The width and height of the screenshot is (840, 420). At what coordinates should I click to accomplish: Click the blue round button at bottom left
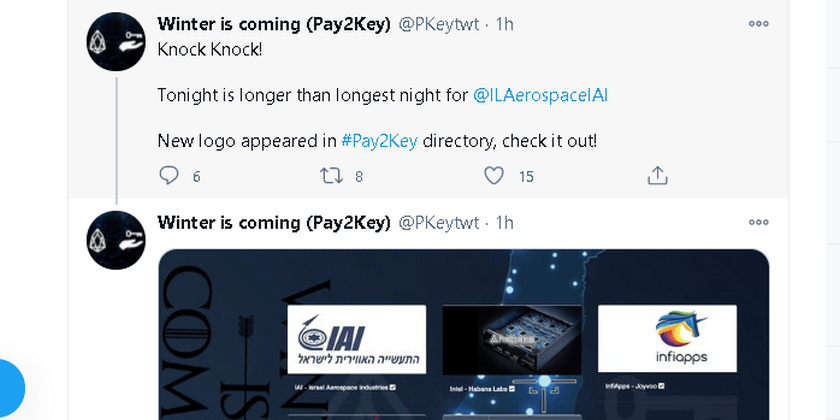point(8,389)
